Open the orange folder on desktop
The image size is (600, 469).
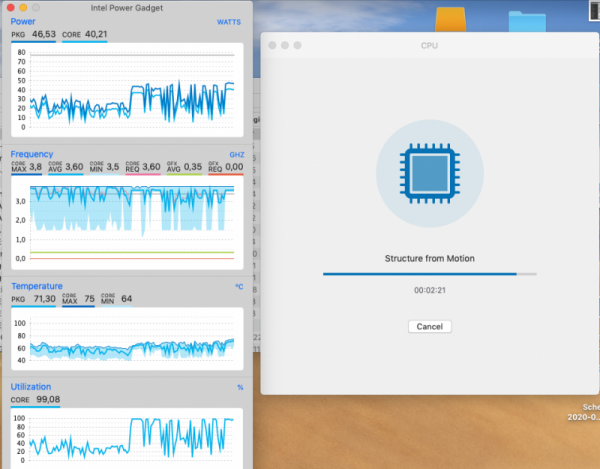(450, 20)
